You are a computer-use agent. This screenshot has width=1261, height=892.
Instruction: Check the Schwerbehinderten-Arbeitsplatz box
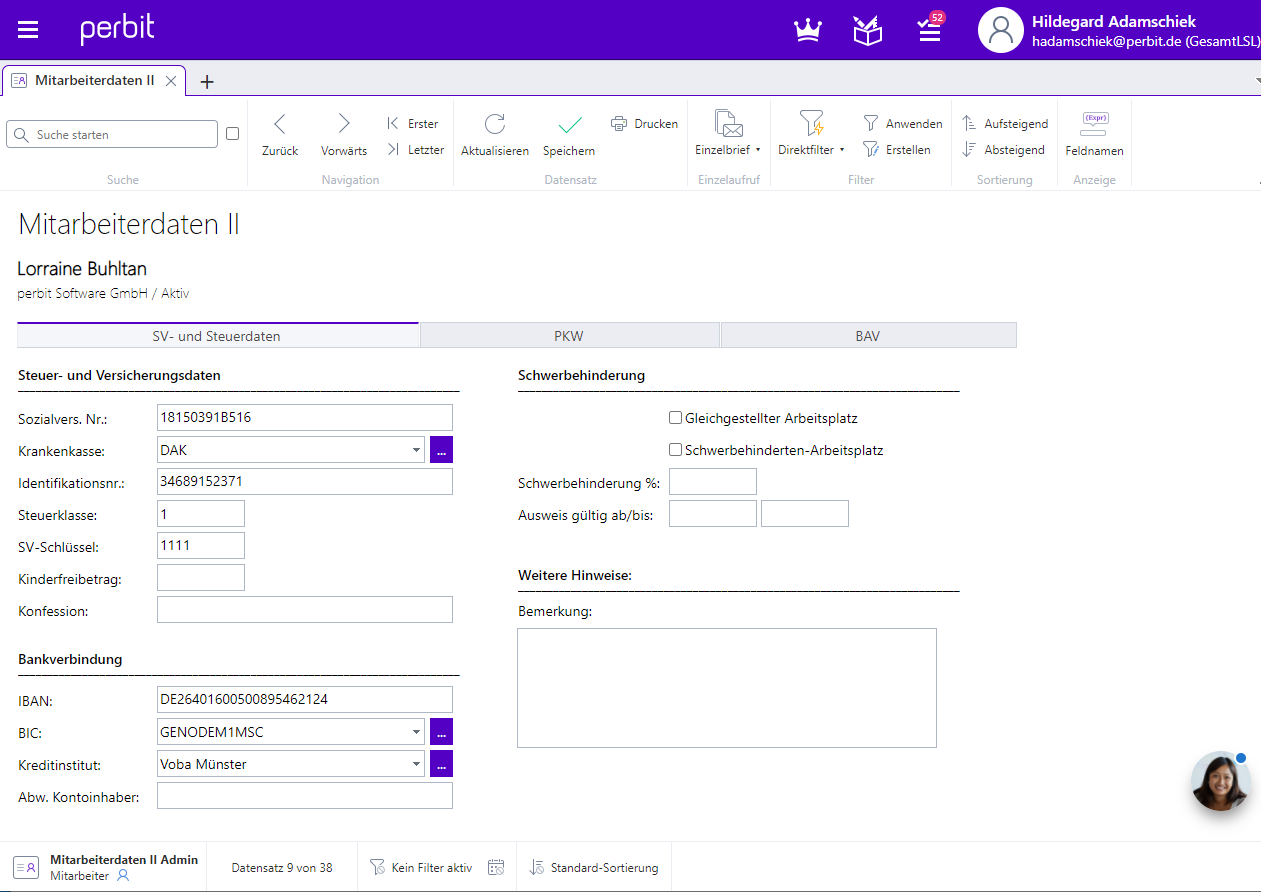675,450
